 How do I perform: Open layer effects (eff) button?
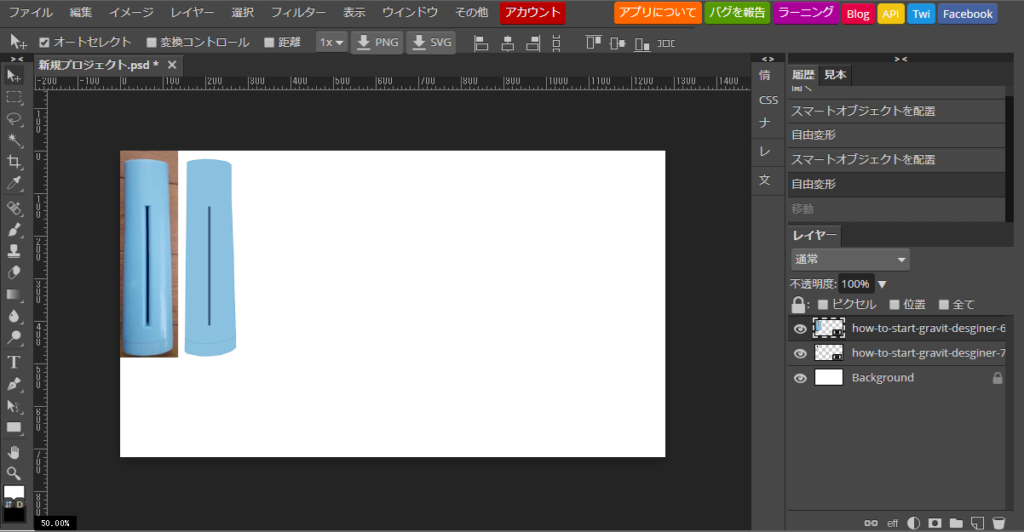893,523
